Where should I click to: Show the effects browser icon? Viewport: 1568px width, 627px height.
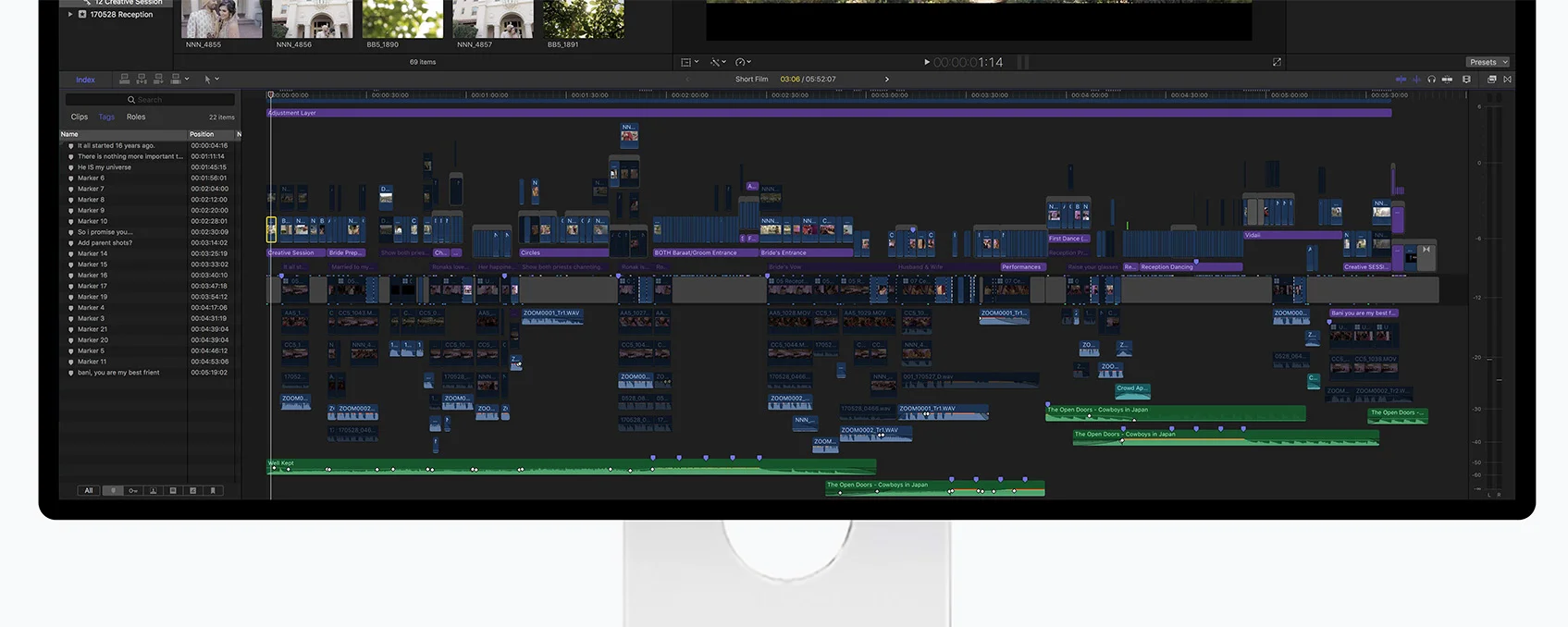(x=1491, y=80)
